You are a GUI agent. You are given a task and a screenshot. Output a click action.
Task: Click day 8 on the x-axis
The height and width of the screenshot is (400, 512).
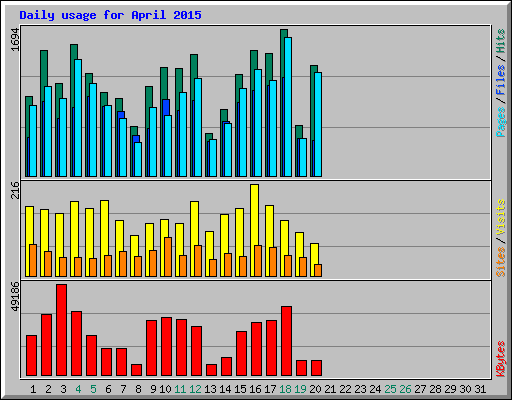click(138, 389)
